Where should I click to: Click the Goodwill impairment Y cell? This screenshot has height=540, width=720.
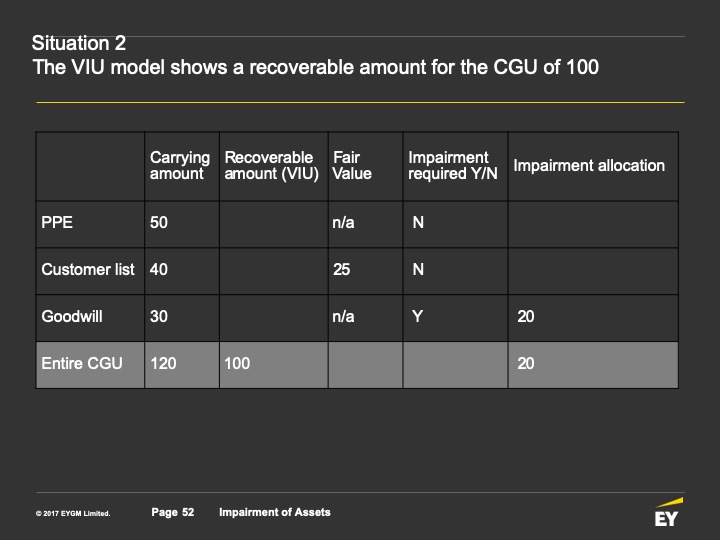417,316
